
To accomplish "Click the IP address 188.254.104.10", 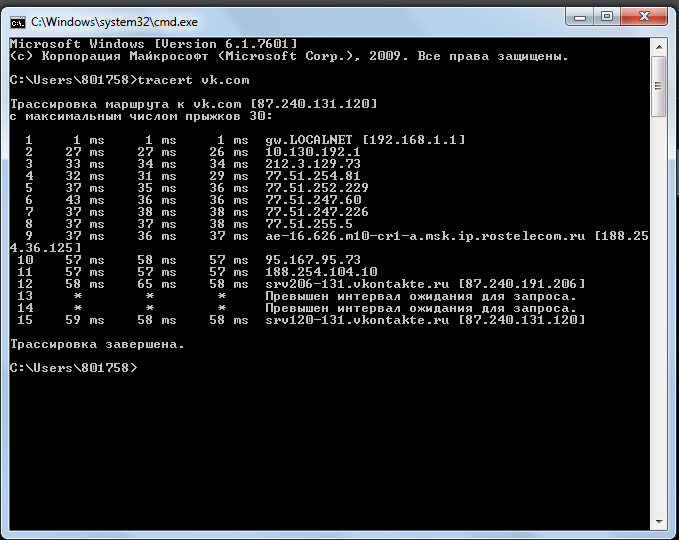I will click(321, 272).
